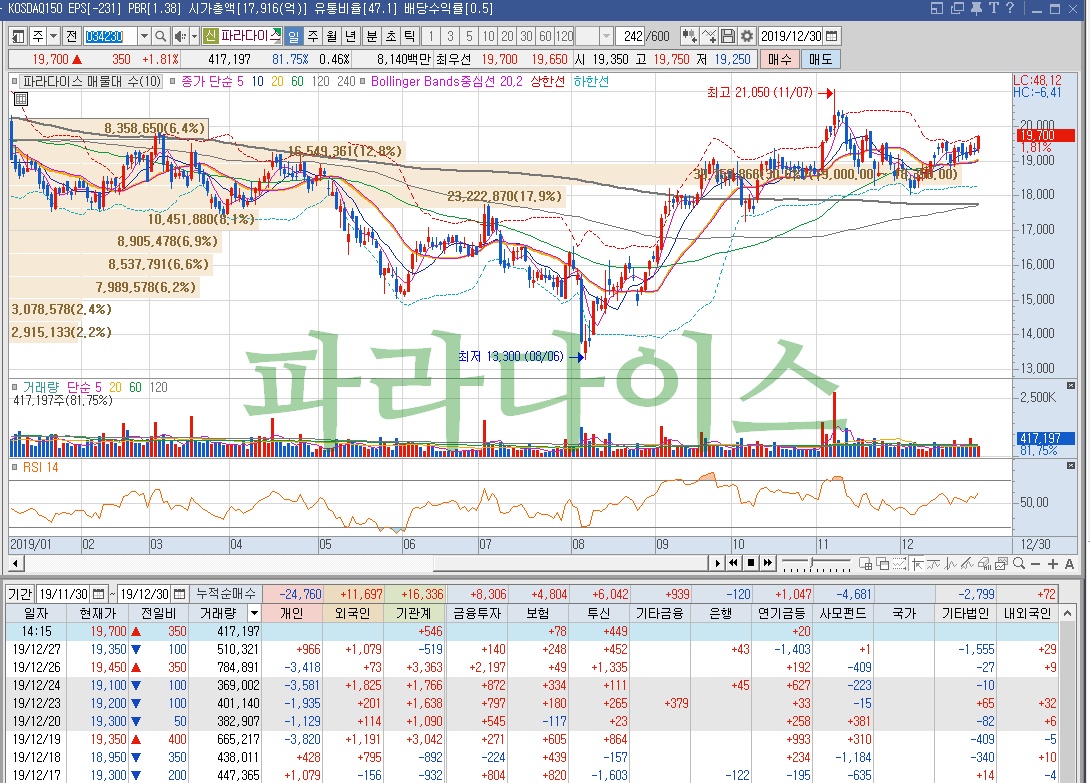The width and height of the screenshot is (1090, 783).
Task: Select the 60 interval button
Action: [x=545, y=36]
